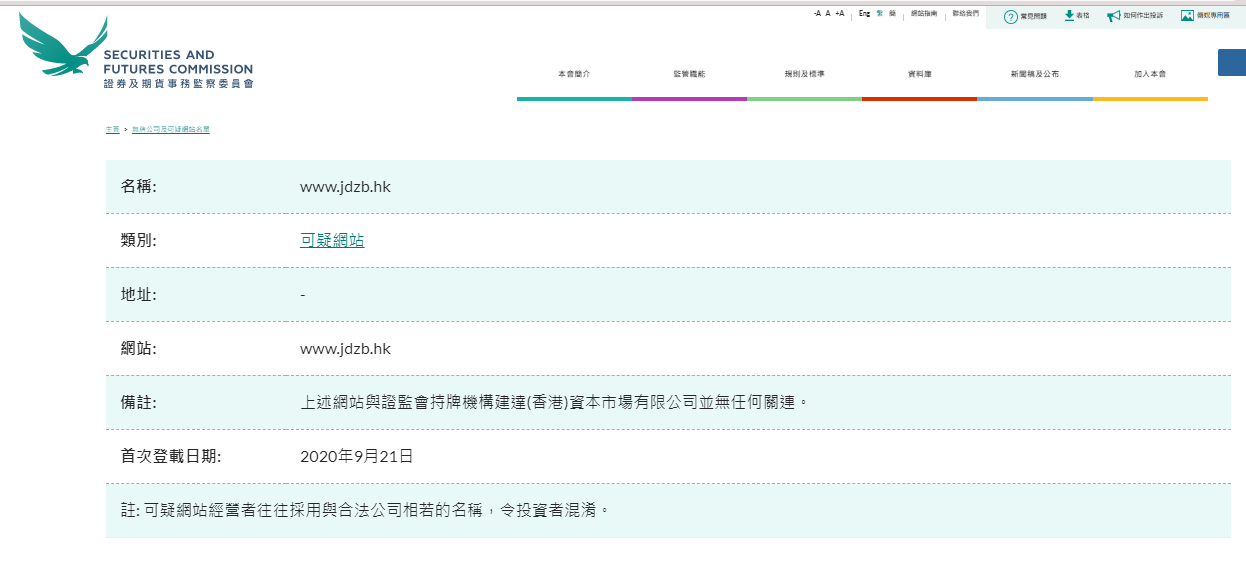Decrease font size with -A
This screenshot has width=1246, height=565.
tap(817, 14)
